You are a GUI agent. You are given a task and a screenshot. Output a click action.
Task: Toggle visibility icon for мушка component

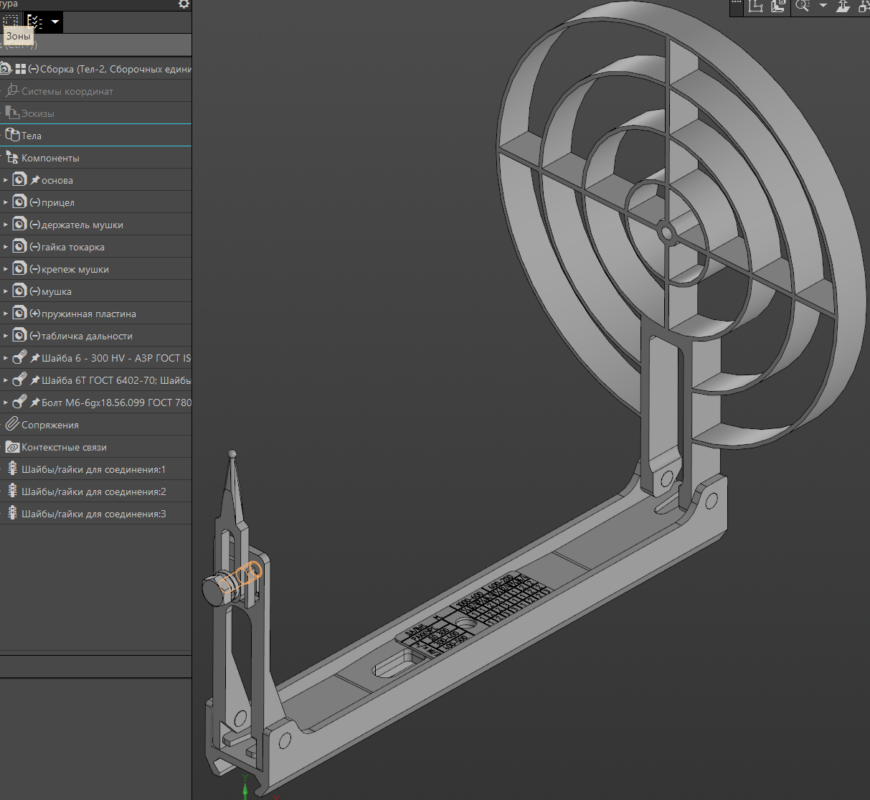pyautogui.click(x=19, y=291)
